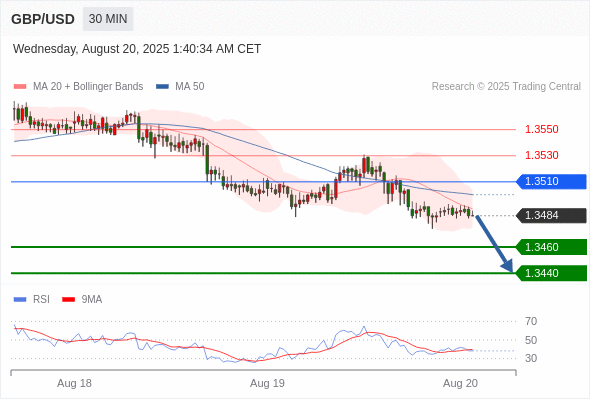This screenshot has width=590, height=400.
Task: Click the 9MA red legend swatch
Action: [x=68, y=300]
